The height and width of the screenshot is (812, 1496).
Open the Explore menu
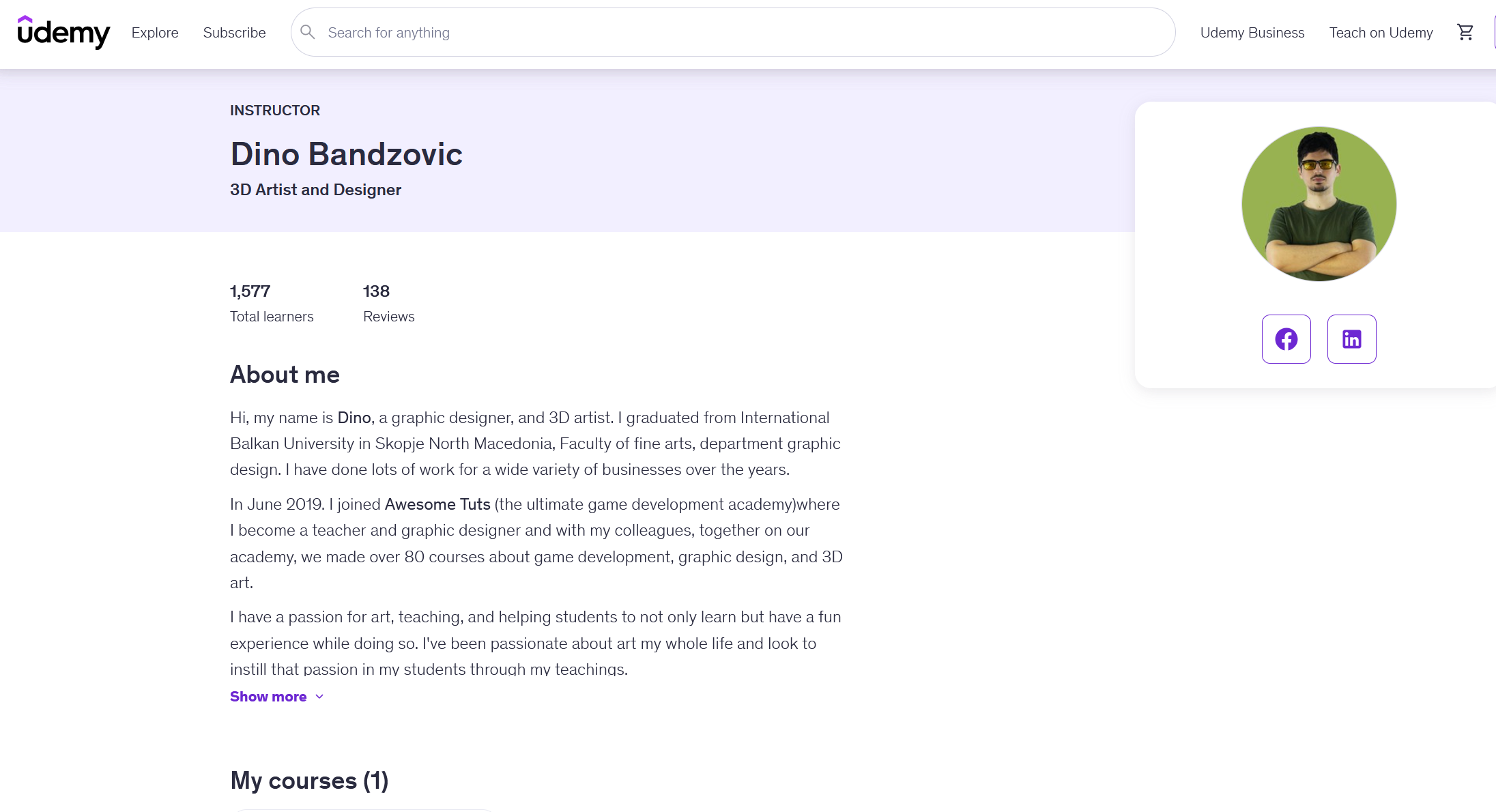point(155,33)
